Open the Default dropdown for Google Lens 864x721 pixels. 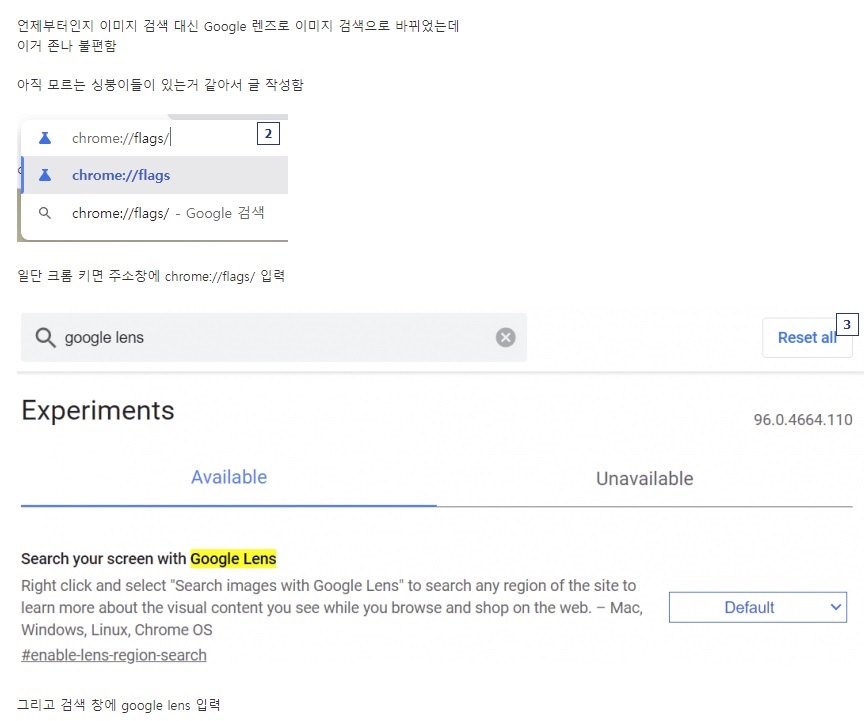tap(758, 607)
